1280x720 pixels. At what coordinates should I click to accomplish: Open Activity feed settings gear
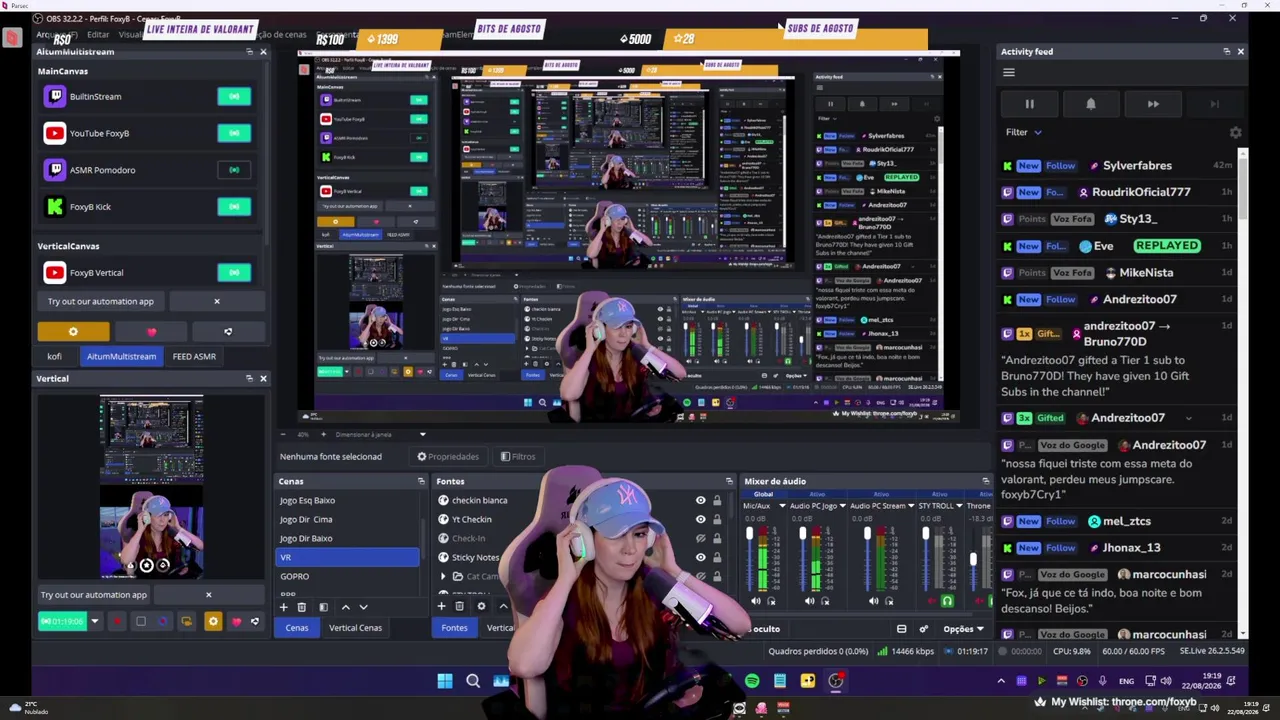click(x=1235, y=132)
